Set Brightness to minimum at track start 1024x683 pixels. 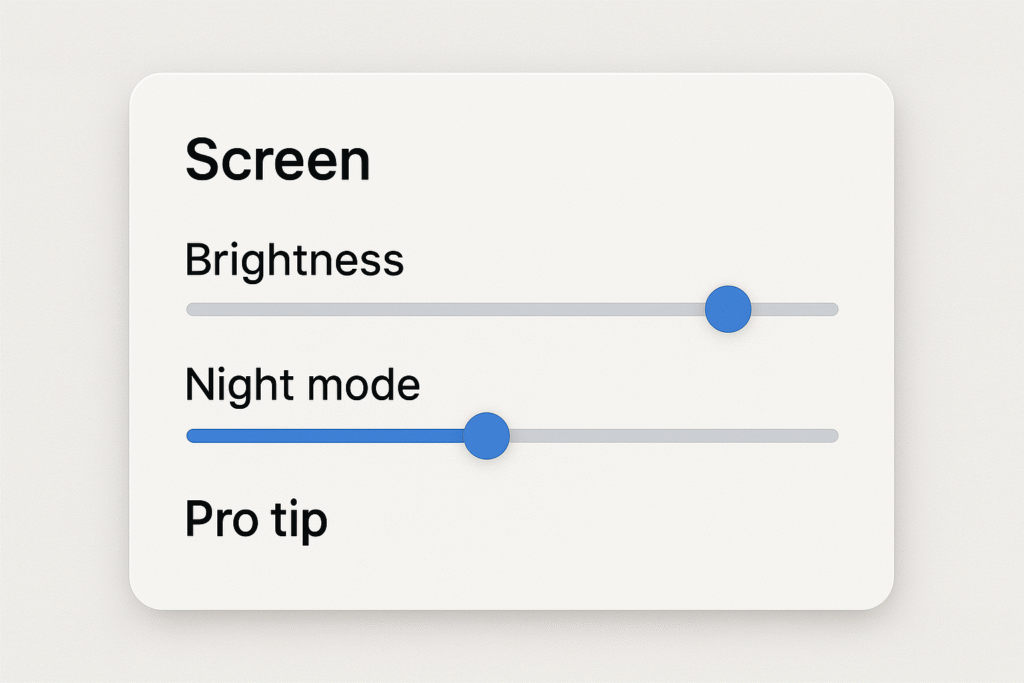tap(190, 309)
